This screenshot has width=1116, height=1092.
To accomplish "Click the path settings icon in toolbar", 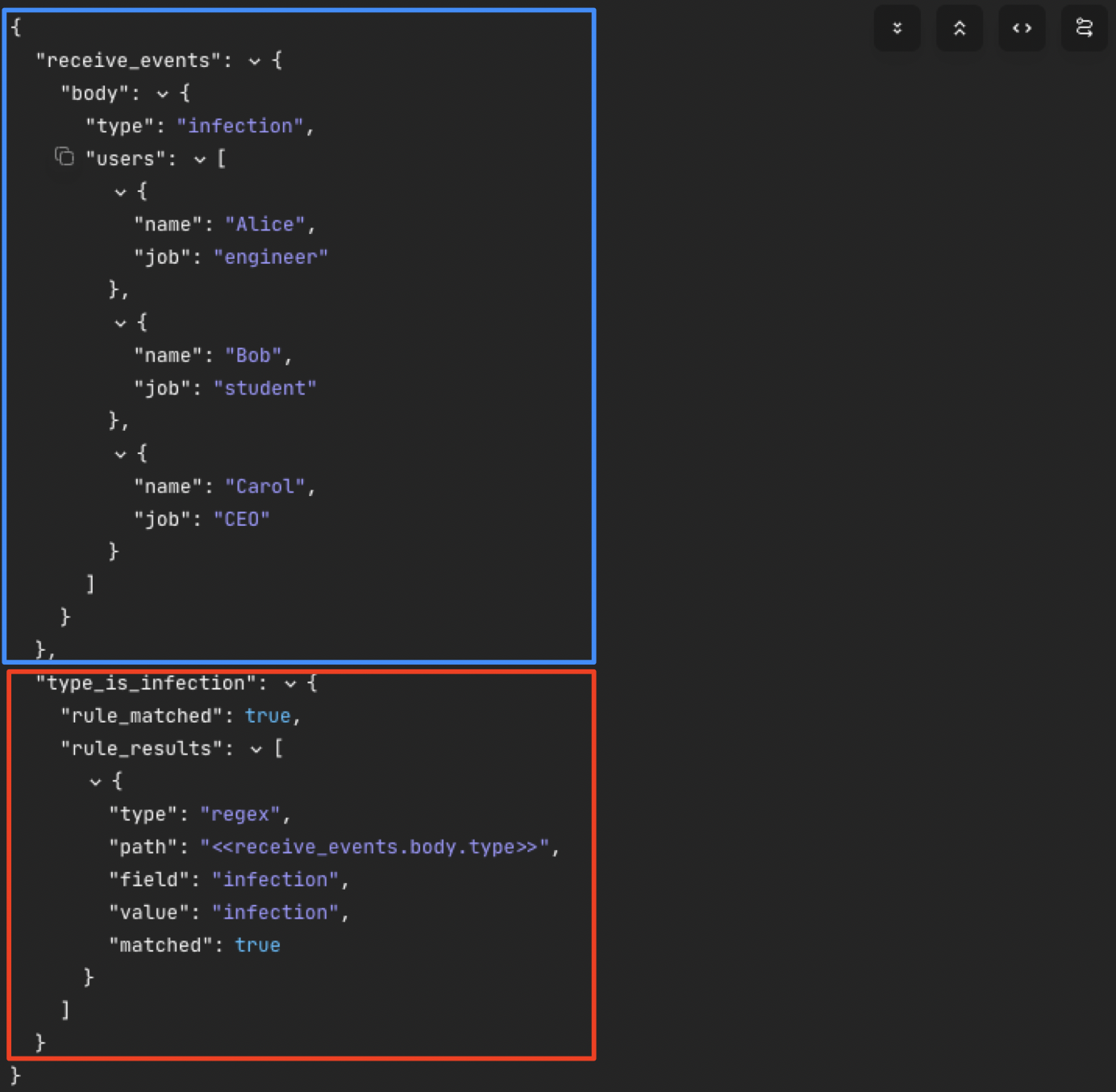I will [x=1085, y=28].
